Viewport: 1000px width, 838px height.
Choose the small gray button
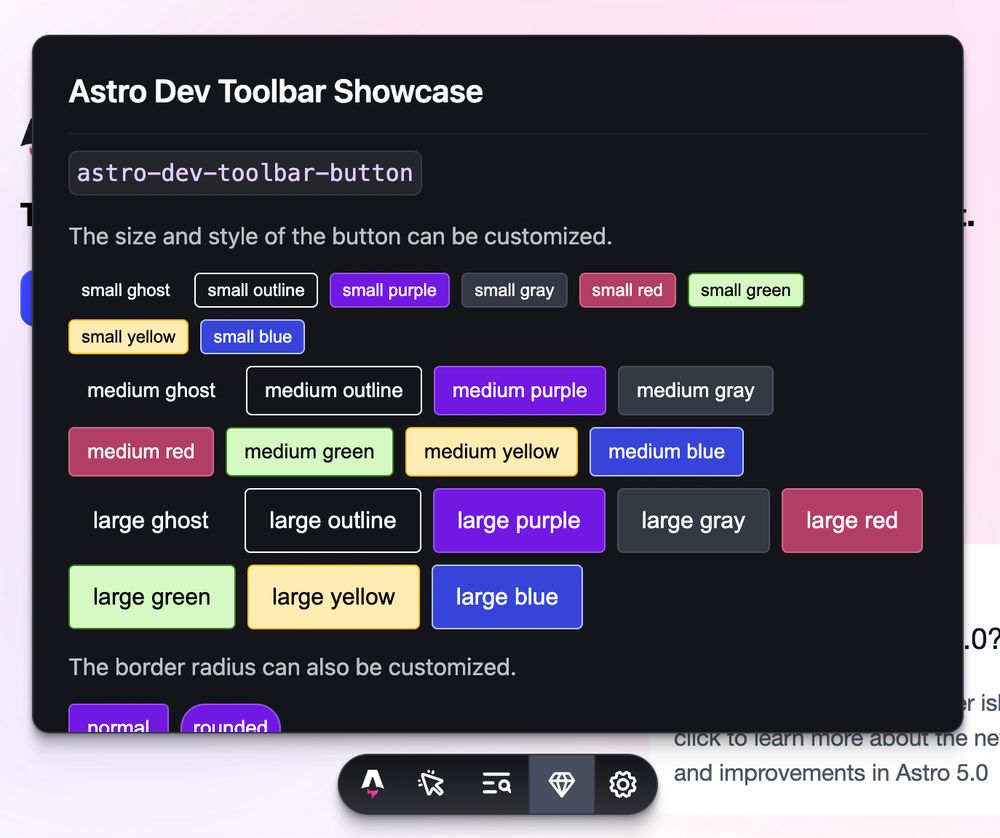point(514,290)
